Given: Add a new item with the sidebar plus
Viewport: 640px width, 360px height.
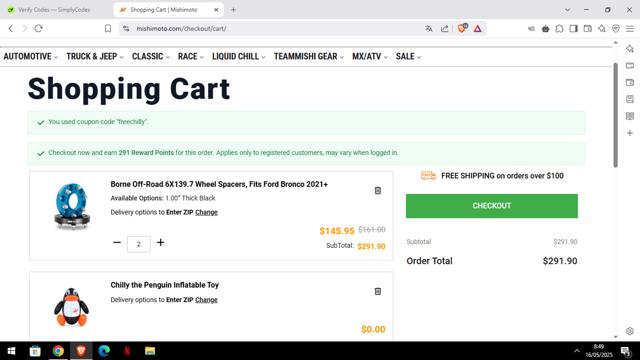Looking at the screenshot, I should (x=630, y=133).
